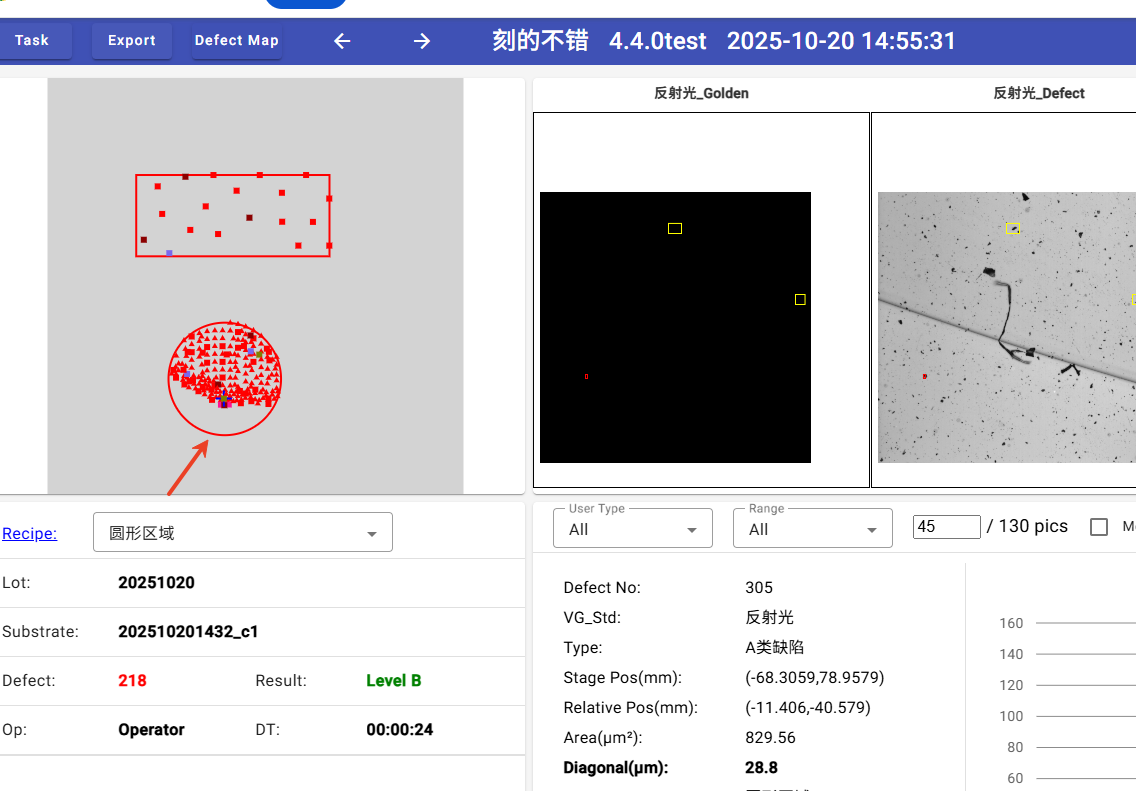Follow the Recipe link
This screenshot has width=1136, height=791.
[30, 533]
